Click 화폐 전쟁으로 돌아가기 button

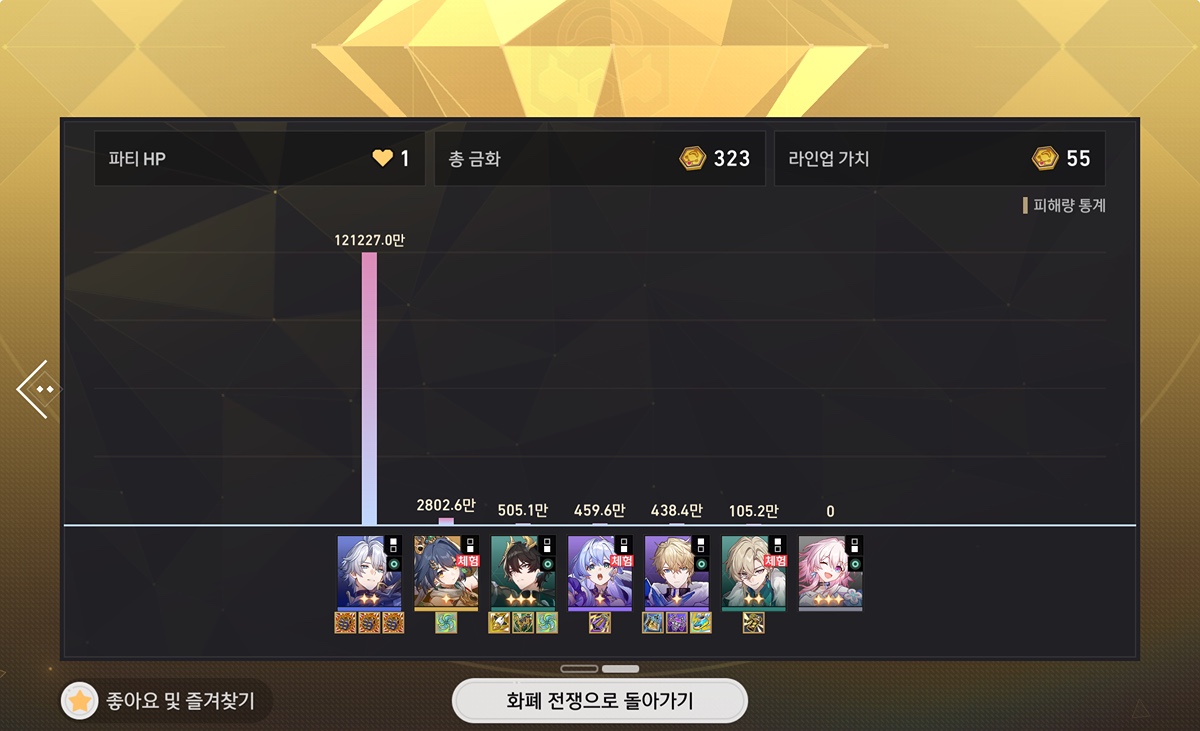(x=600, y=701)
